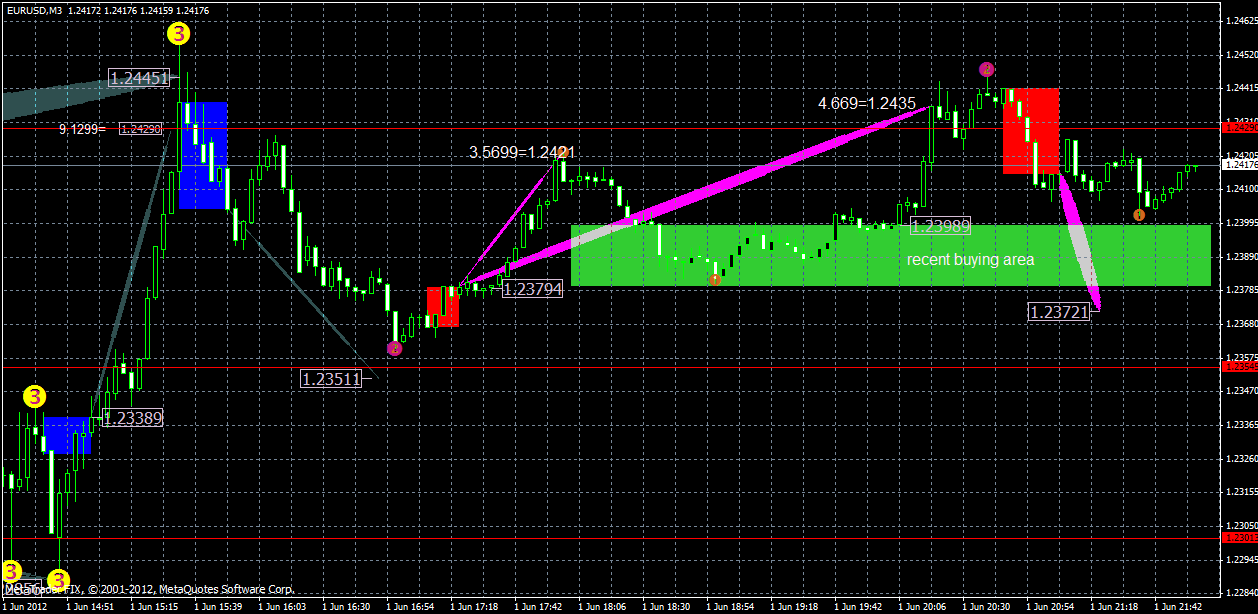Click the pink circle marker below the red candle zone
Viewport: 1258px width, 614px height.
pyautogui.click(x=394, y=347)
